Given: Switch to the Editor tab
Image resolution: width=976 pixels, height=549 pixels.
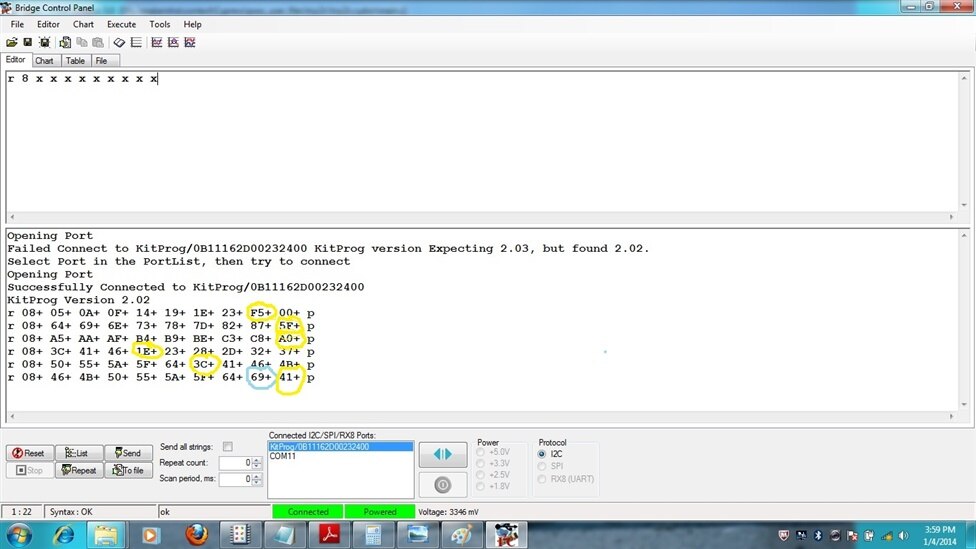Looking at the screenshot, I should pos(16,60).
